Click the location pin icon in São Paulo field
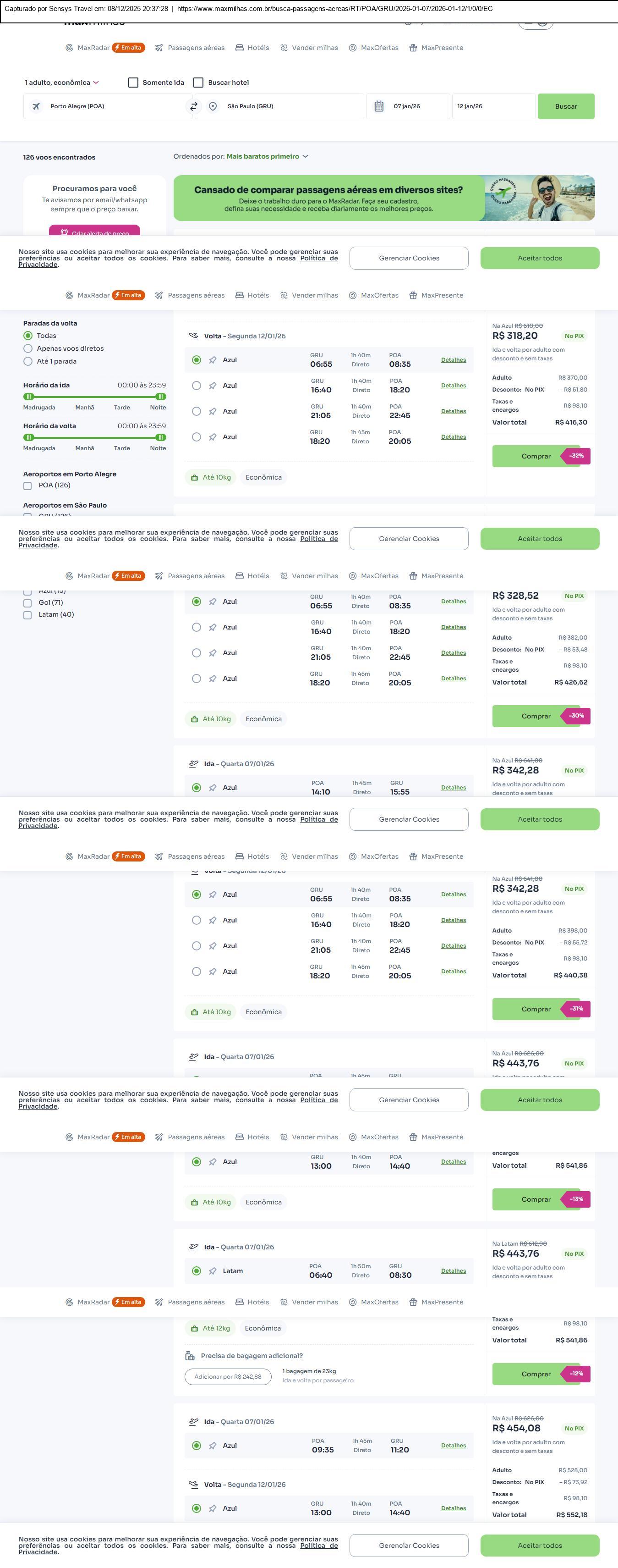Image resolution: width=618 pixels, height=1568 pixels. [213, 106]
